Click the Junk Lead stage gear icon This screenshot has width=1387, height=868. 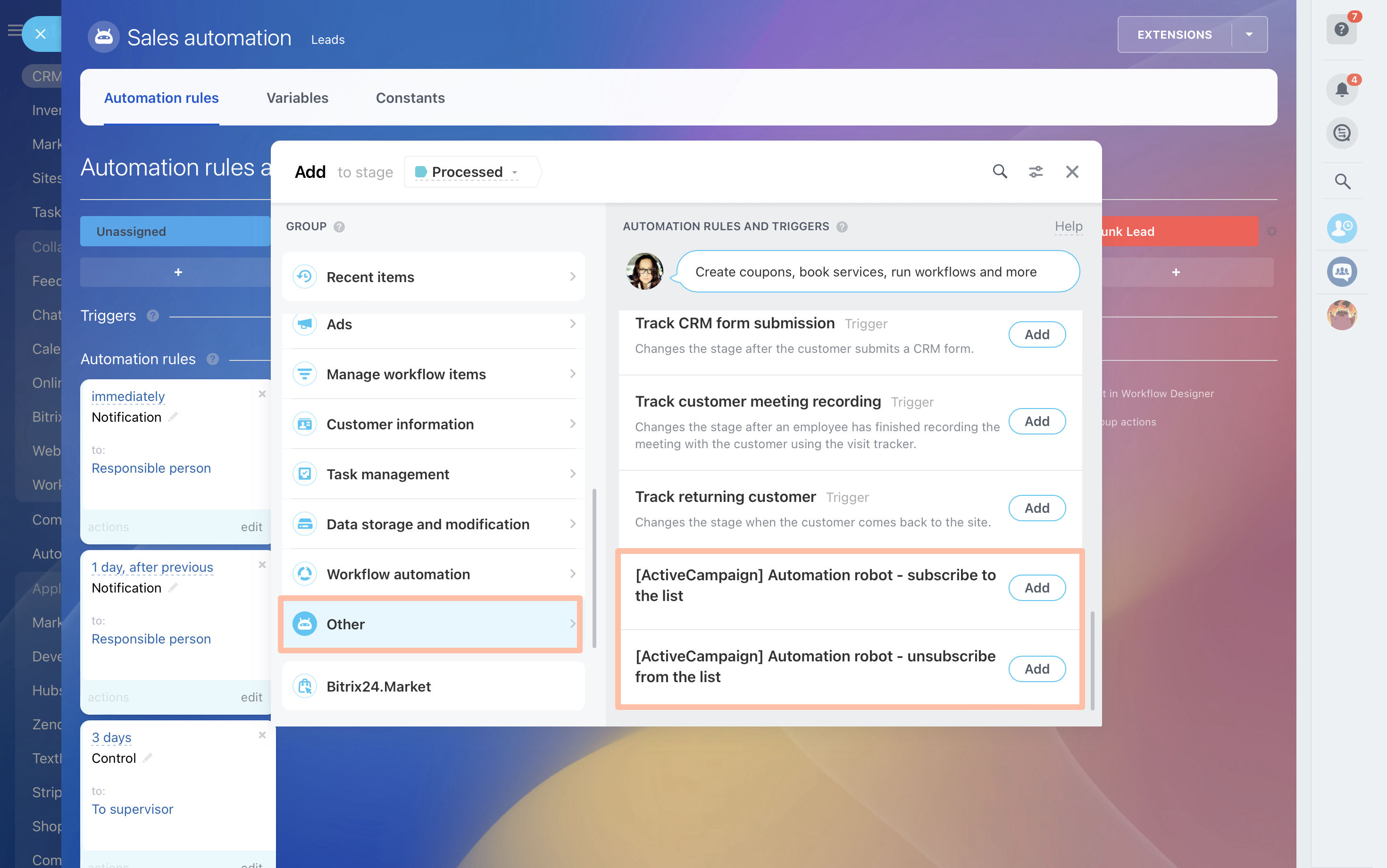[x=1271, y=231]
